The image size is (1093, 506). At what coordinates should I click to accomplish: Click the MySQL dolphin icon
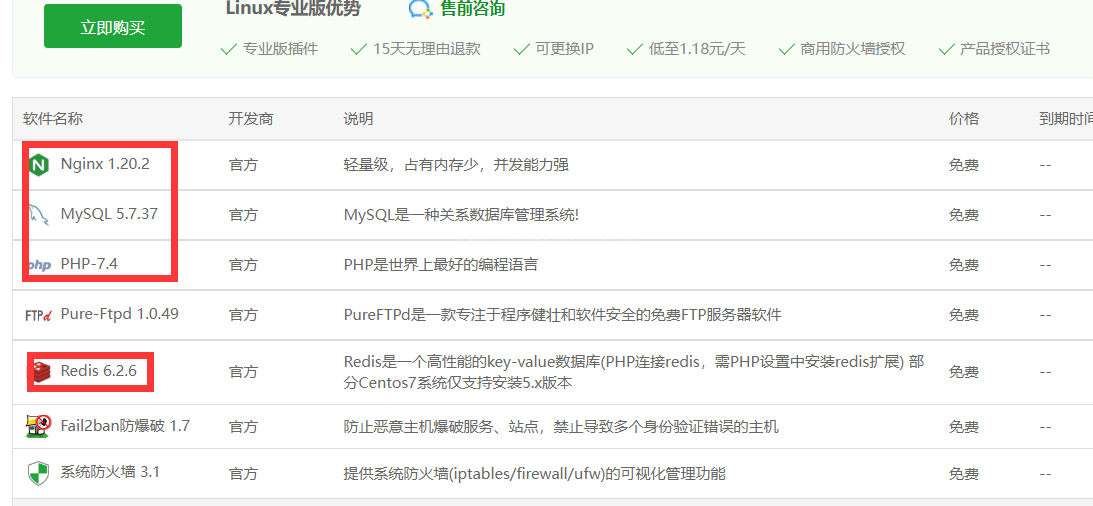click(39, 215)
